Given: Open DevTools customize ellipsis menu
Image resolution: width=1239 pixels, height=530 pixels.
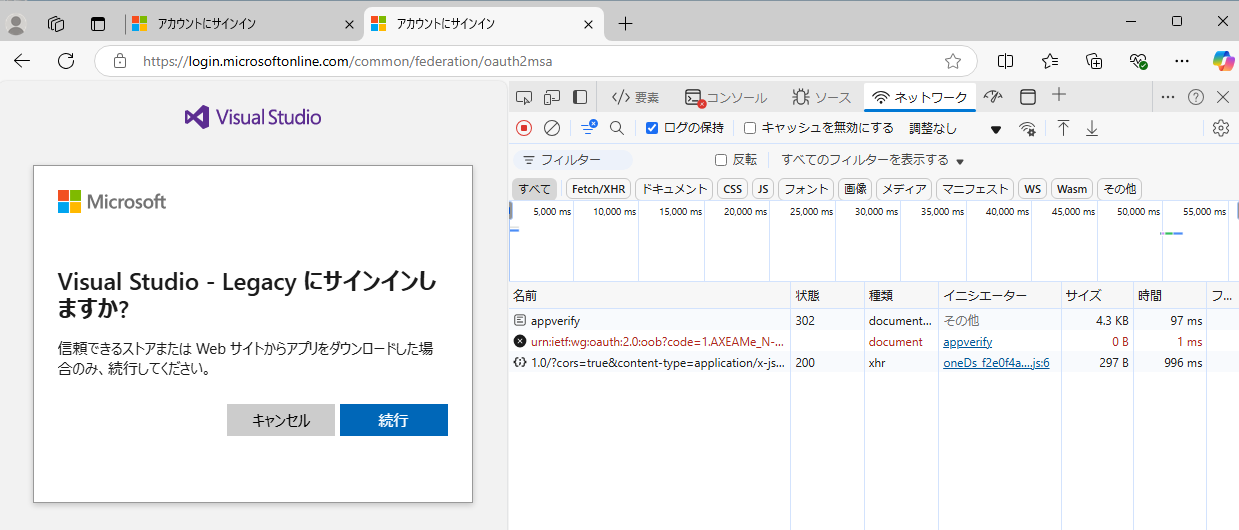Looking at the screenshot, I should 1167,97.
